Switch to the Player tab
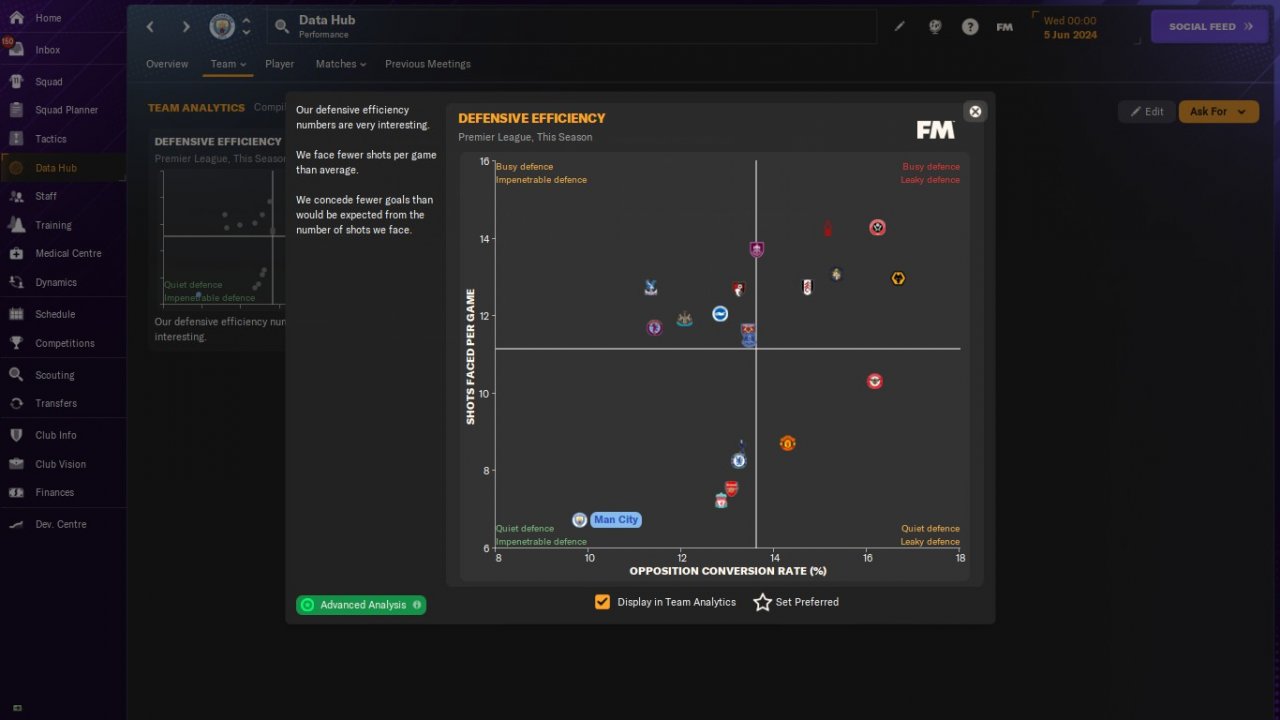The width and height of the screenshot is (1280, 720). [x=280, y=64]
